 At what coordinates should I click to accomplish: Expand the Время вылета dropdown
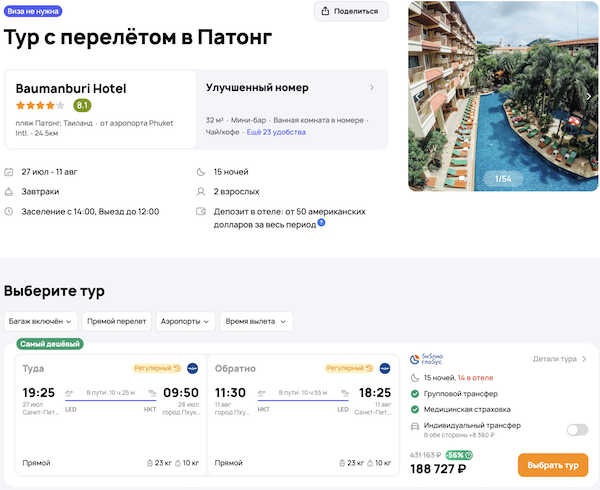click(x=257, y=321)
